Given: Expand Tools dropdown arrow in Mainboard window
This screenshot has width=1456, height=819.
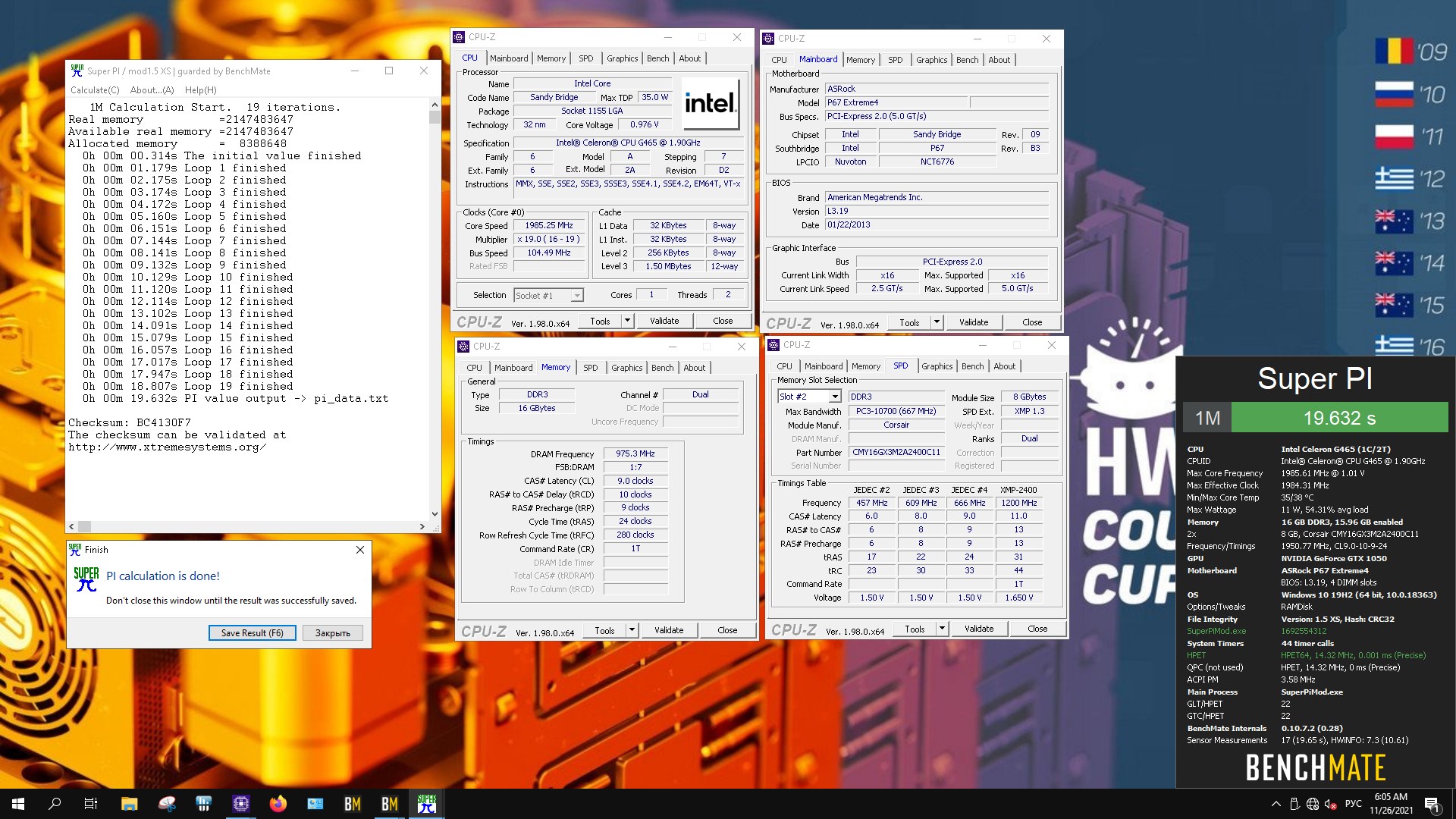Looking at the screenshot, I should click(937, 322).
